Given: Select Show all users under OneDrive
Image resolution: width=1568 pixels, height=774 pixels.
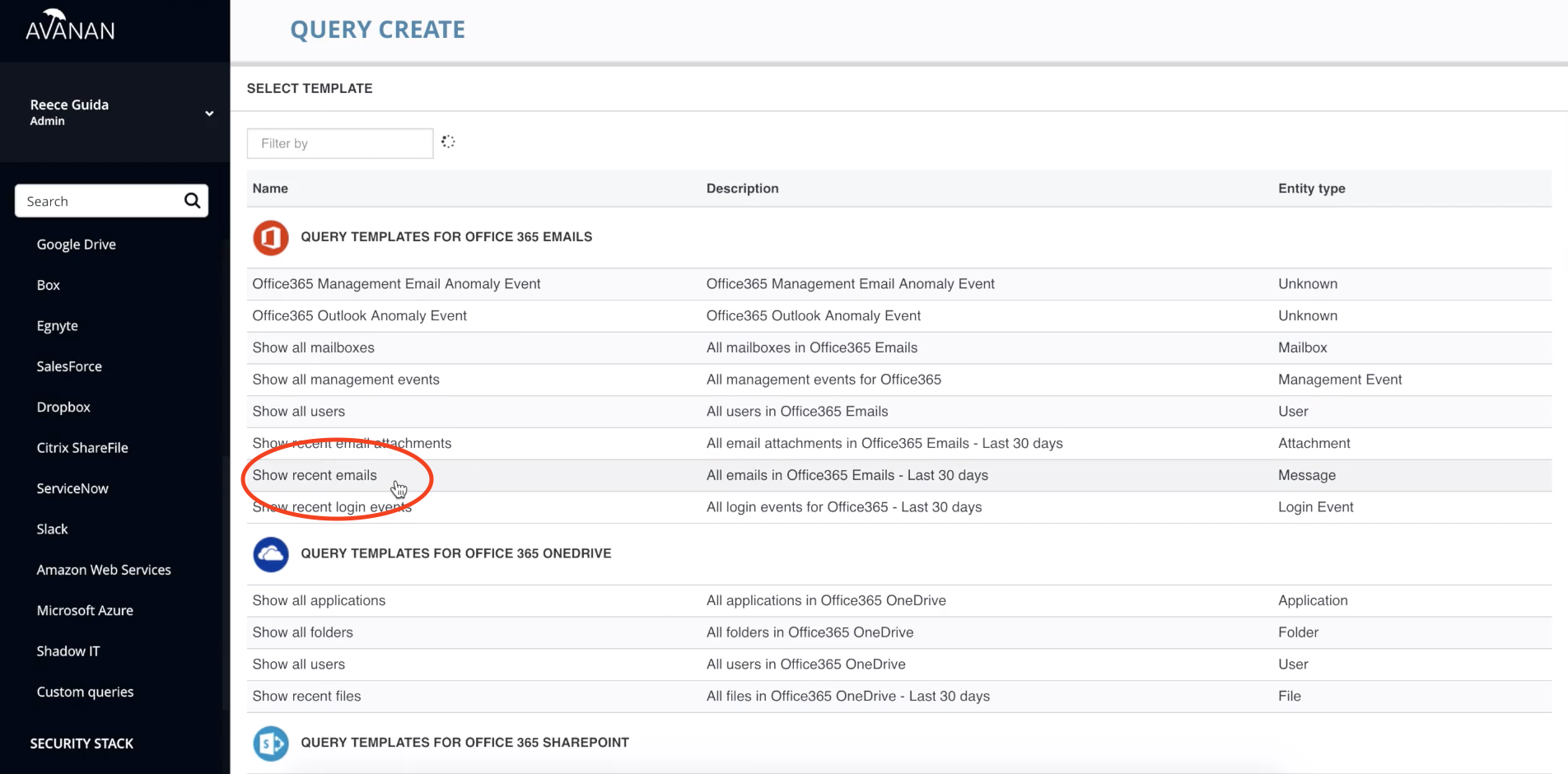Looking at the screenshot, I should click(x=298, y=664).
